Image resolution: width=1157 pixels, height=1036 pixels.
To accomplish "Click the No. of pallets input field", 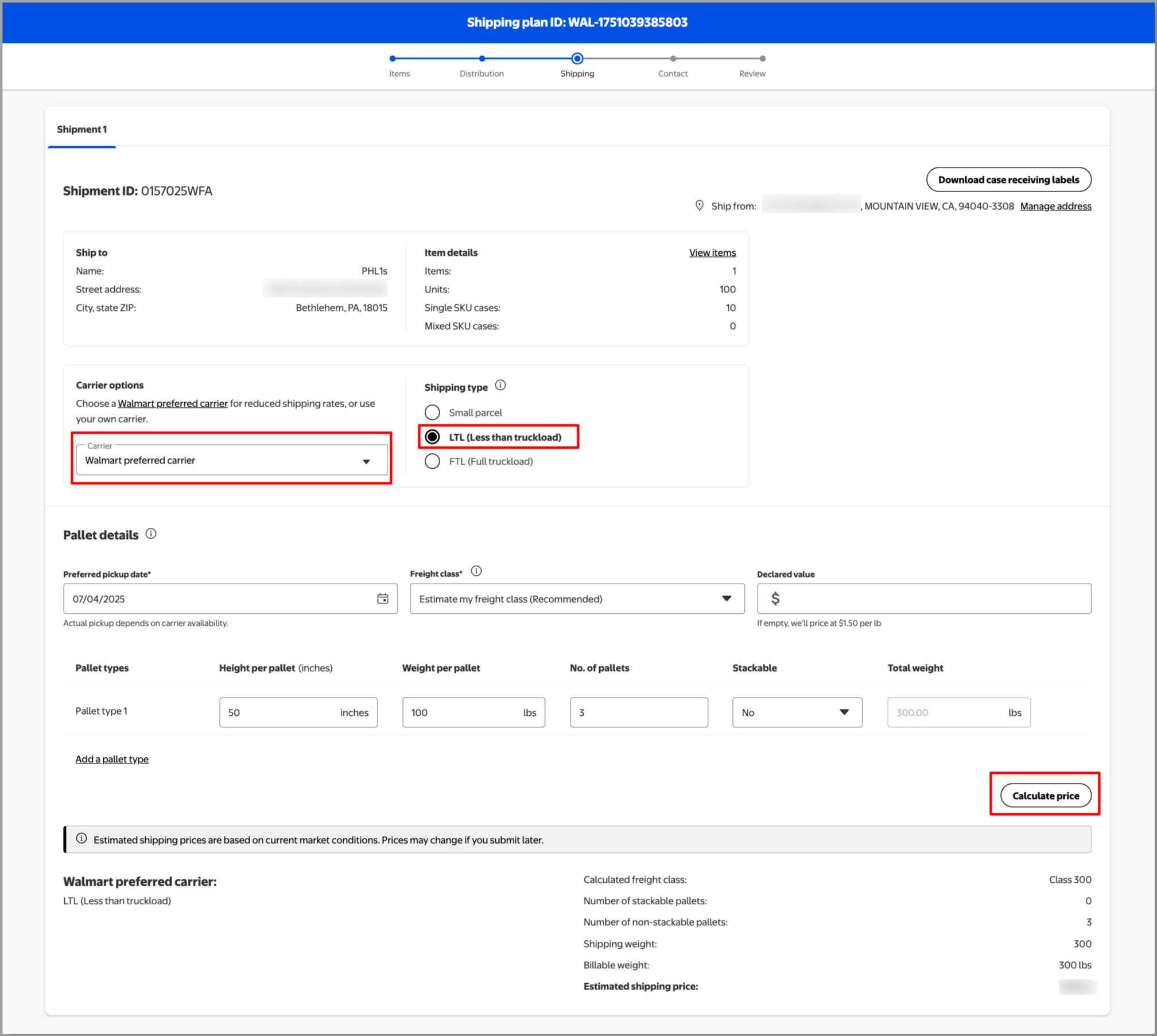I will (x=639, y=712).
